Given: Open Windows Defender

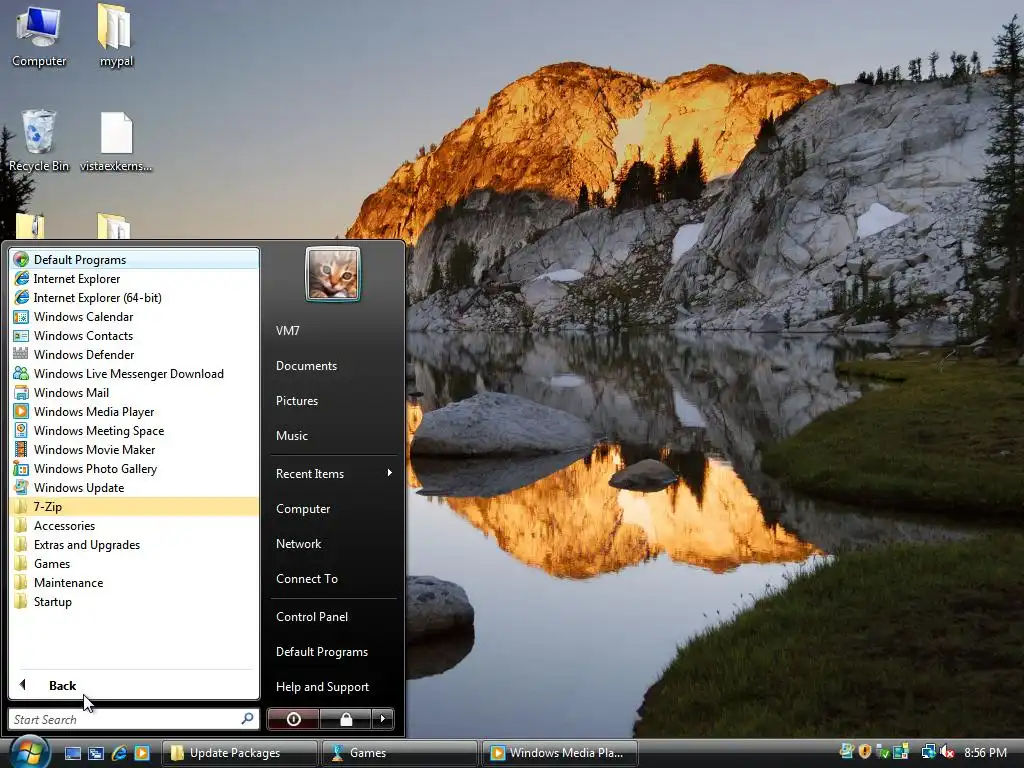Looking at the screenshot, I should click(x=135, y=355).
